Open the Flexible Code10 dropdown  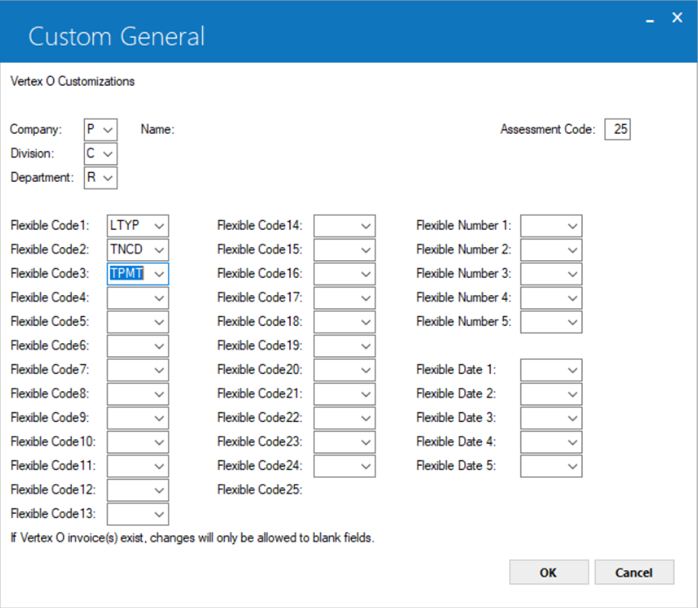coord(138,442)
